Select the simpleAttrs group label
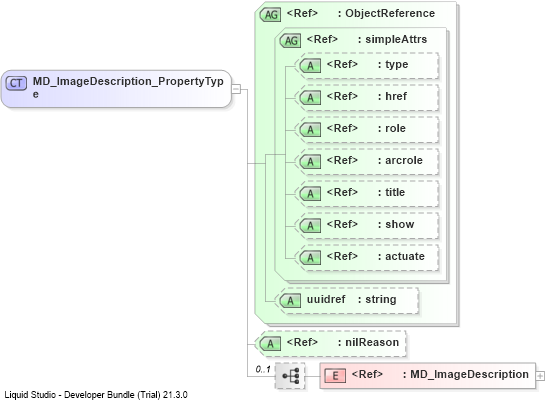This screenshot has height=400, width=545. [392, 39]
